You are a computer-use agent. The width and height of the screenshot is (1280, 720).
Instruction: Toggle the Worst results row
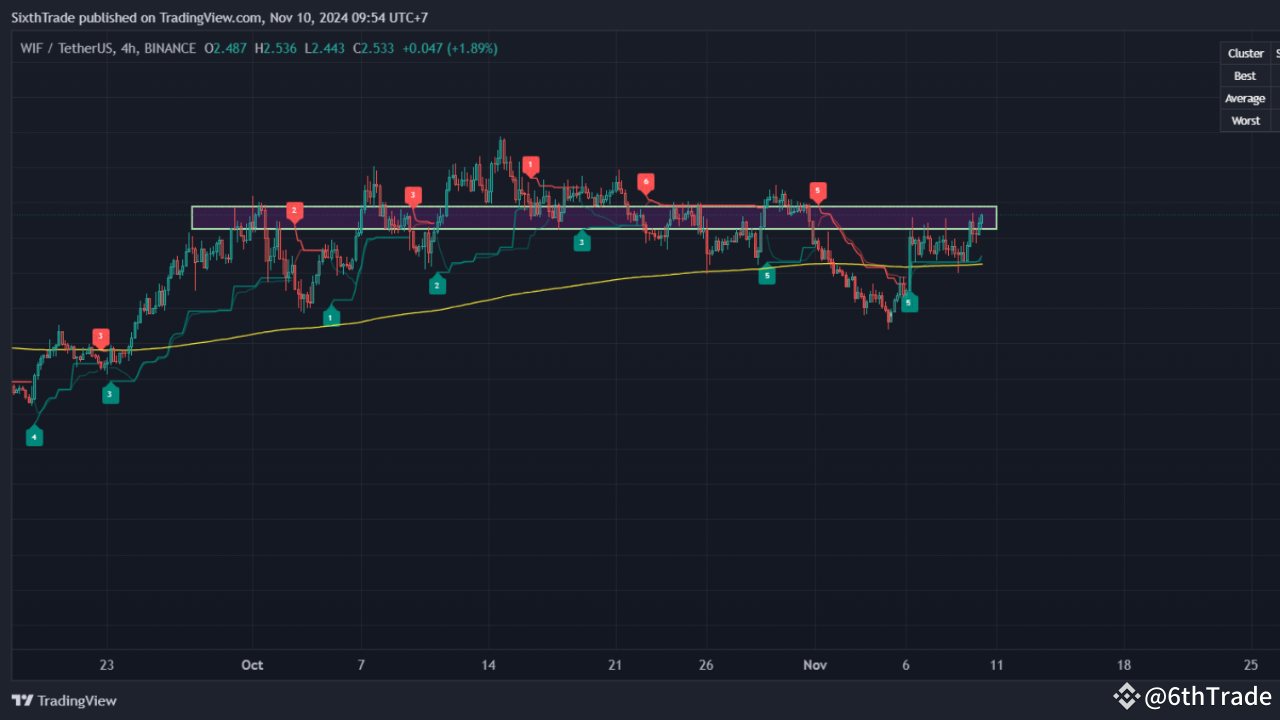[x=1245, y=120]
